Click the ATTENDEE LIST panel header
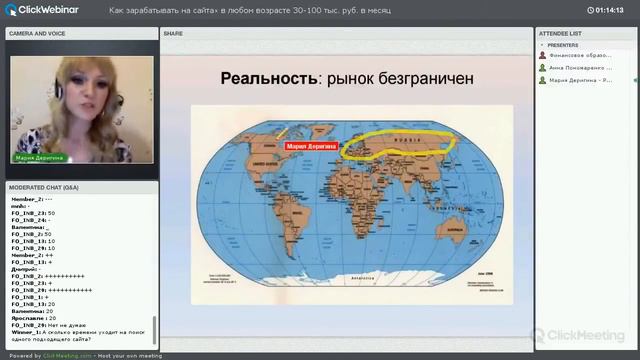The image size is (640, 360). (x=585, y=33)
